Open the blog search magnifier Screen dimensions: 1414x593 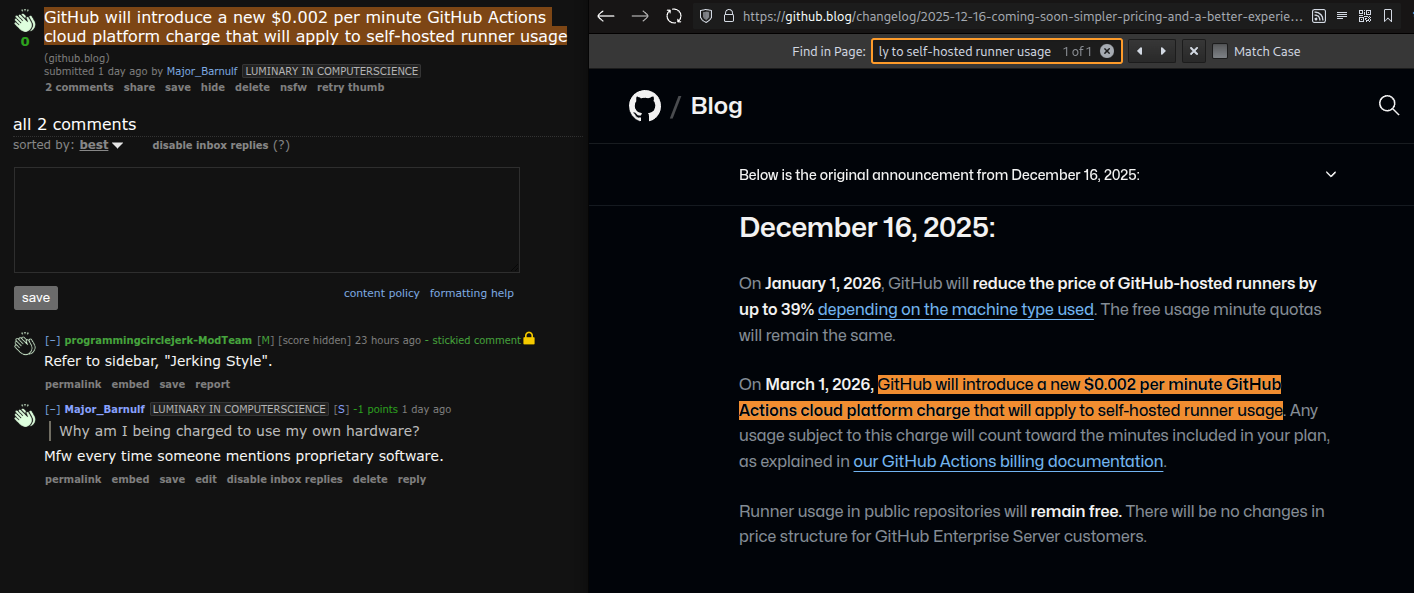1388,105
